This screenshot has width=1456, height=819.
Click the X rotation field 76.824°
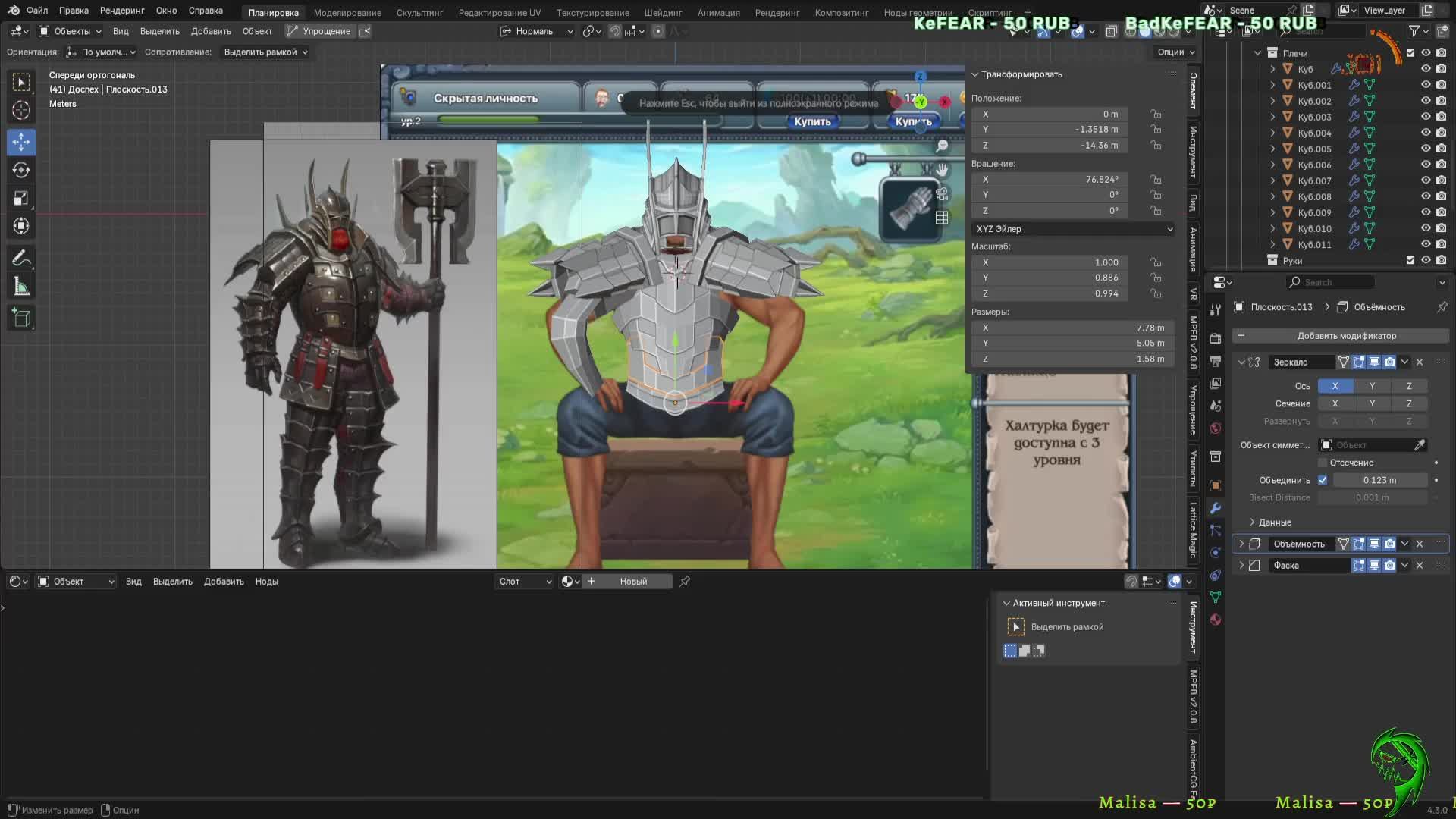(x=1050, y=180)
